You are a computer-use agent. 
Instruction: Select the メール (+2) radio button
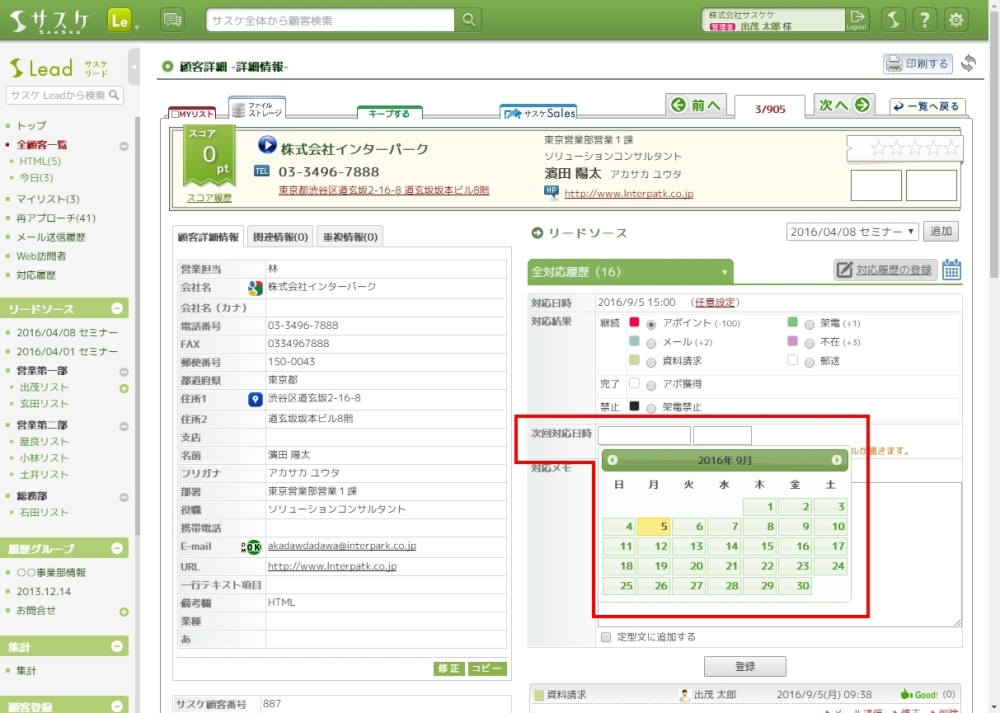[x=652, y=342]
